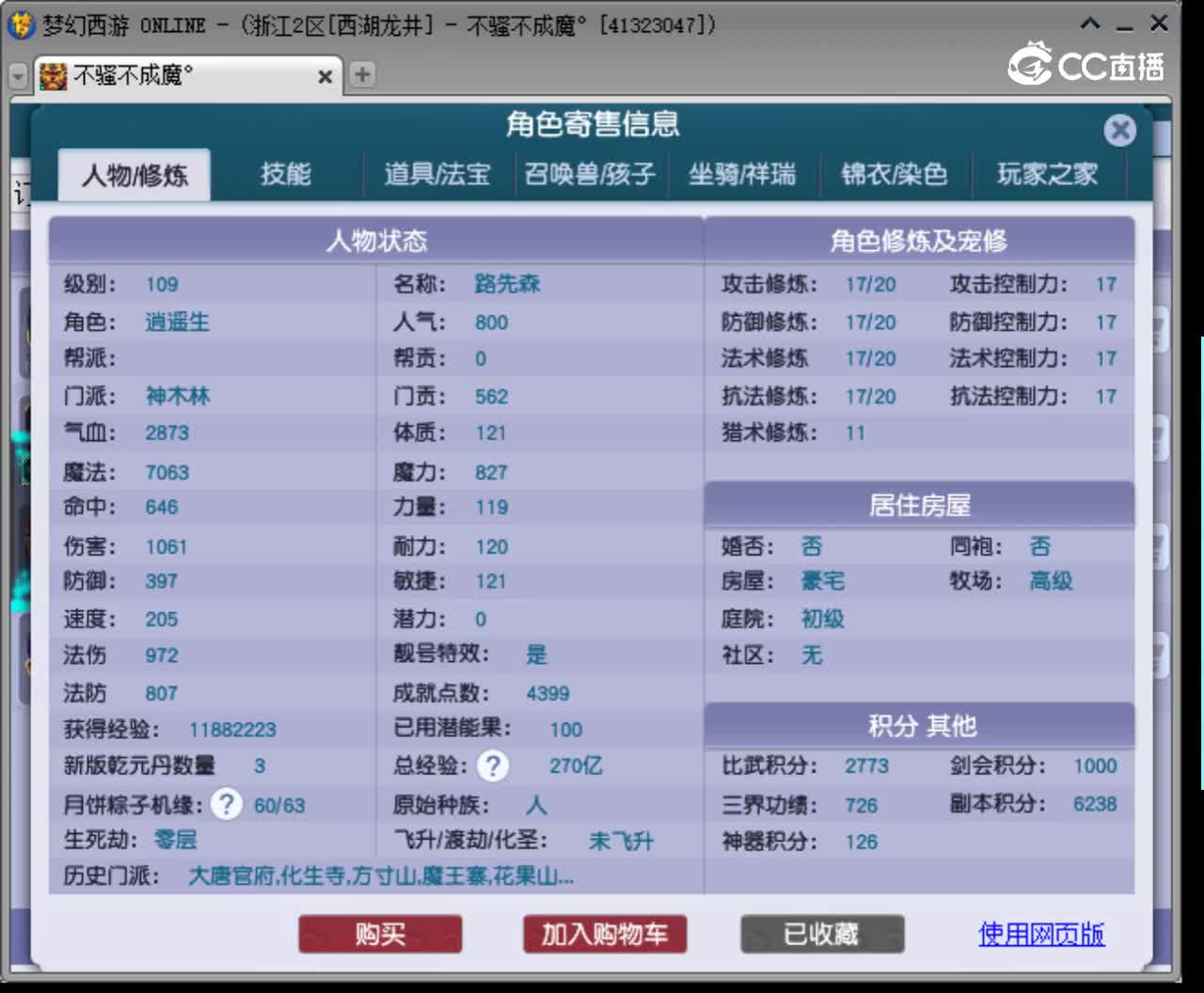Close the 不骚不成魔 tab

325,76
